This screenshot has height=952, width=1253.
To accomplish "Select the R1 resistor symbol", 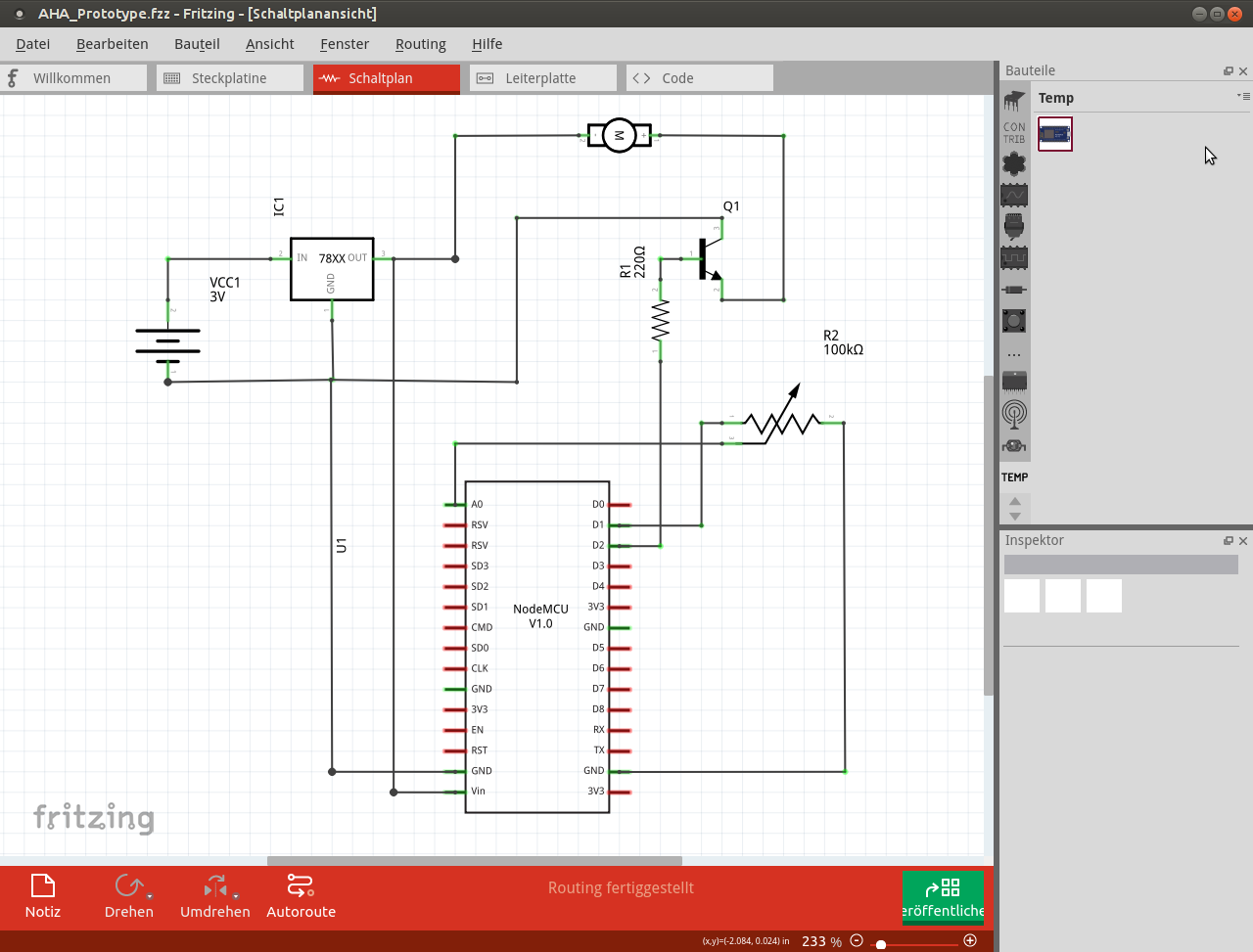I will tap(661, 320).
